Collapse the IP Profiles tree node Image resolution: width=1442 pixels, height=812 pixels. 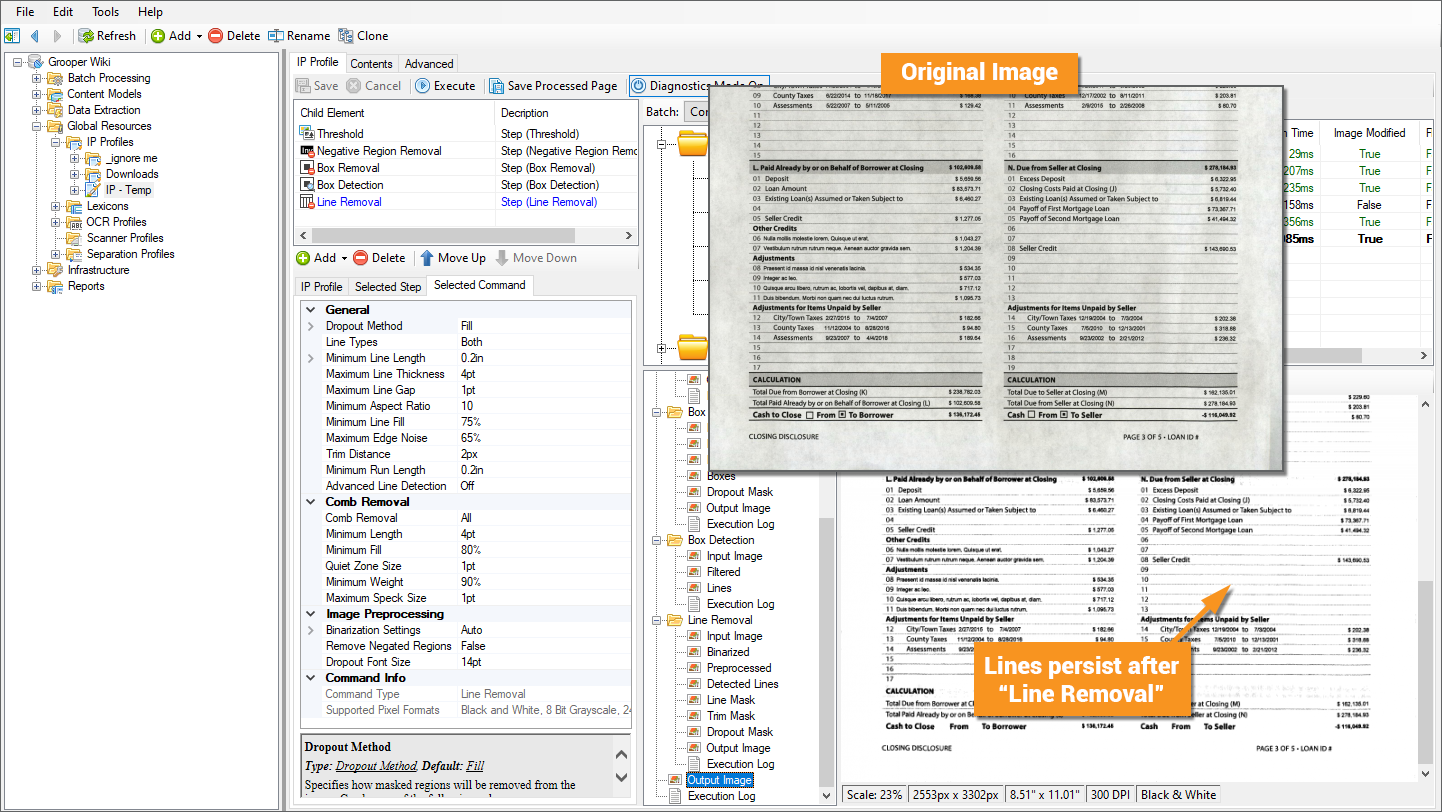tap(55, 142)
